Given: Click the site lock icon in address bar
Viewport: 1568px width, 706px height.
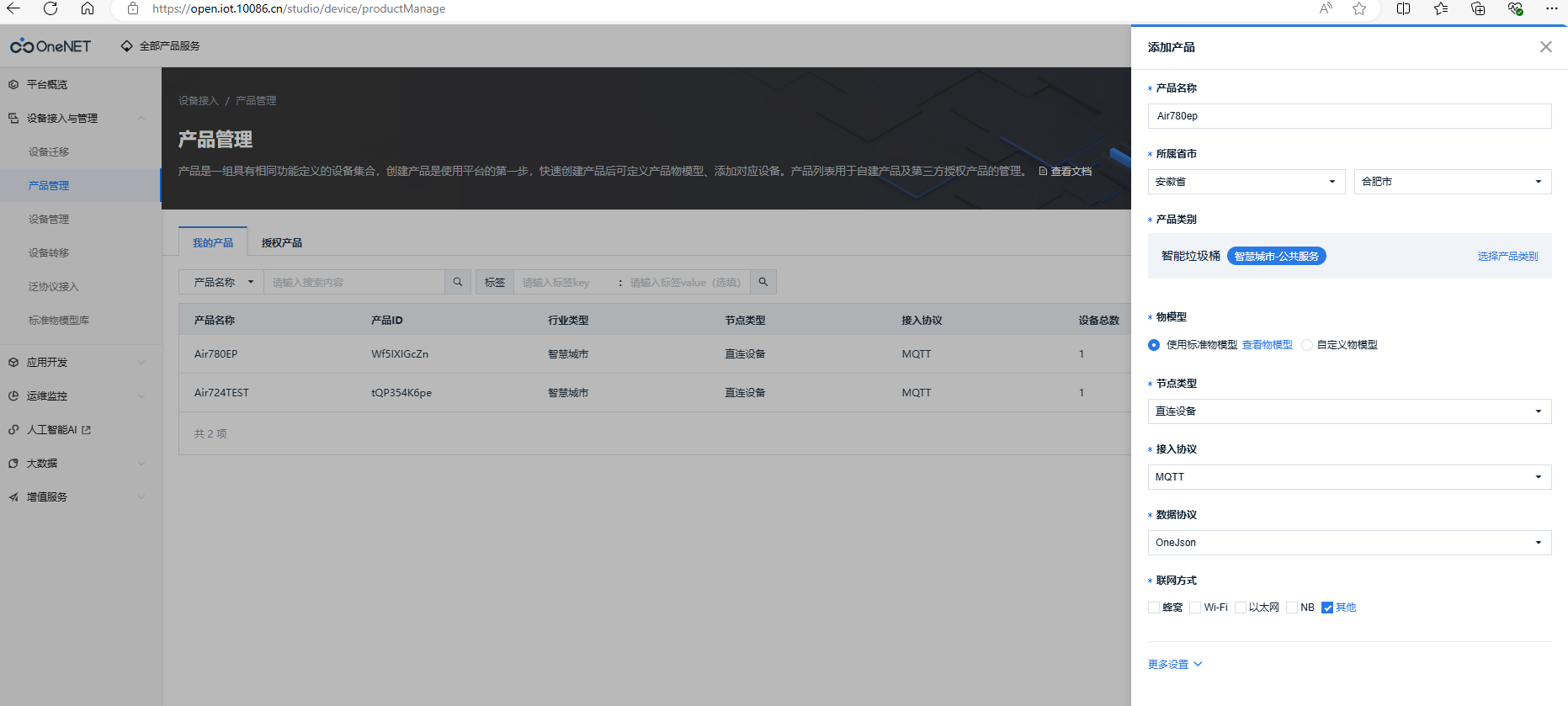Looking at the screenshot, I should 132,8.
